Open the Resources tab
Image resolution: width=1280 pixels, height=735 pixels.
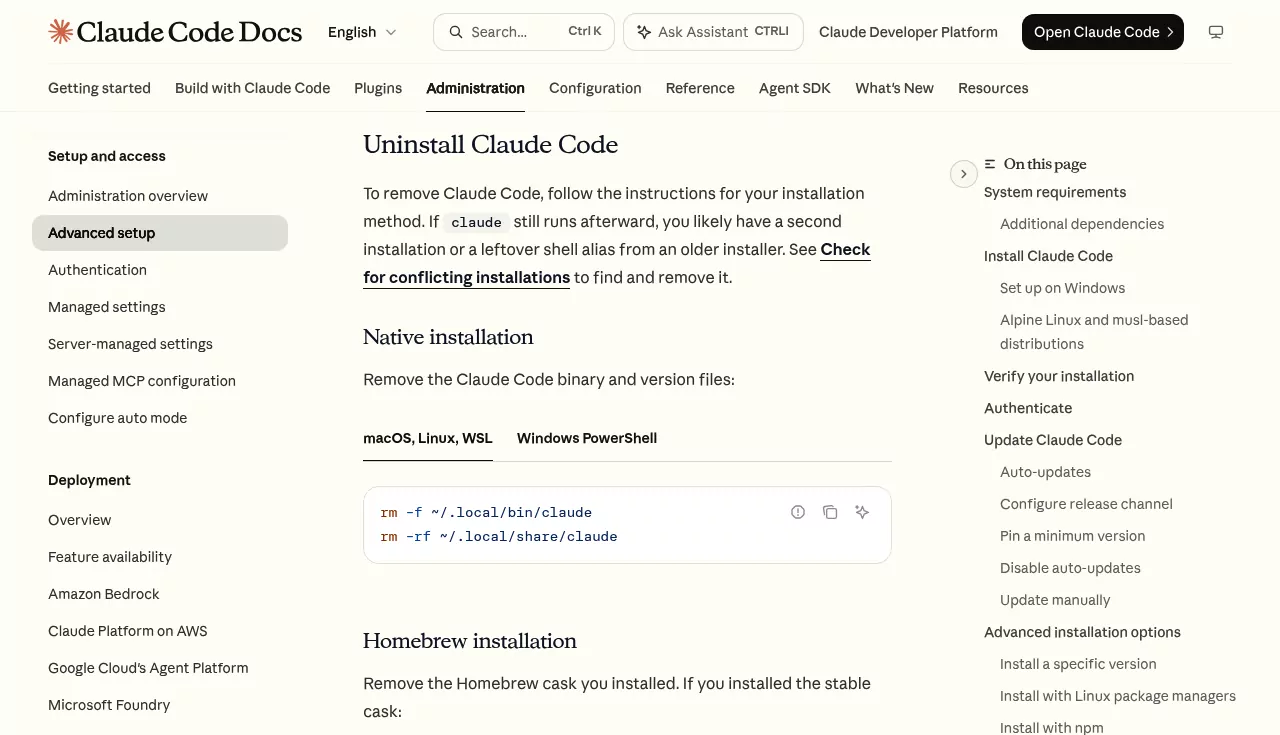(993, 88)
